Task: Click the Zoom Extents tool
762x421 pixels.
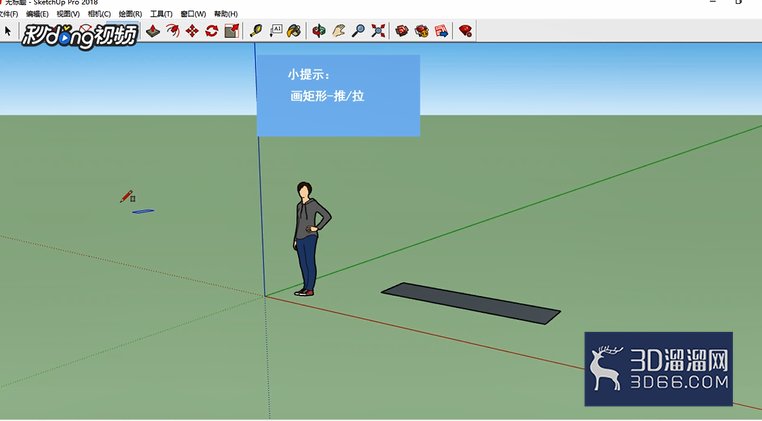Action: (x=378, y=31)
